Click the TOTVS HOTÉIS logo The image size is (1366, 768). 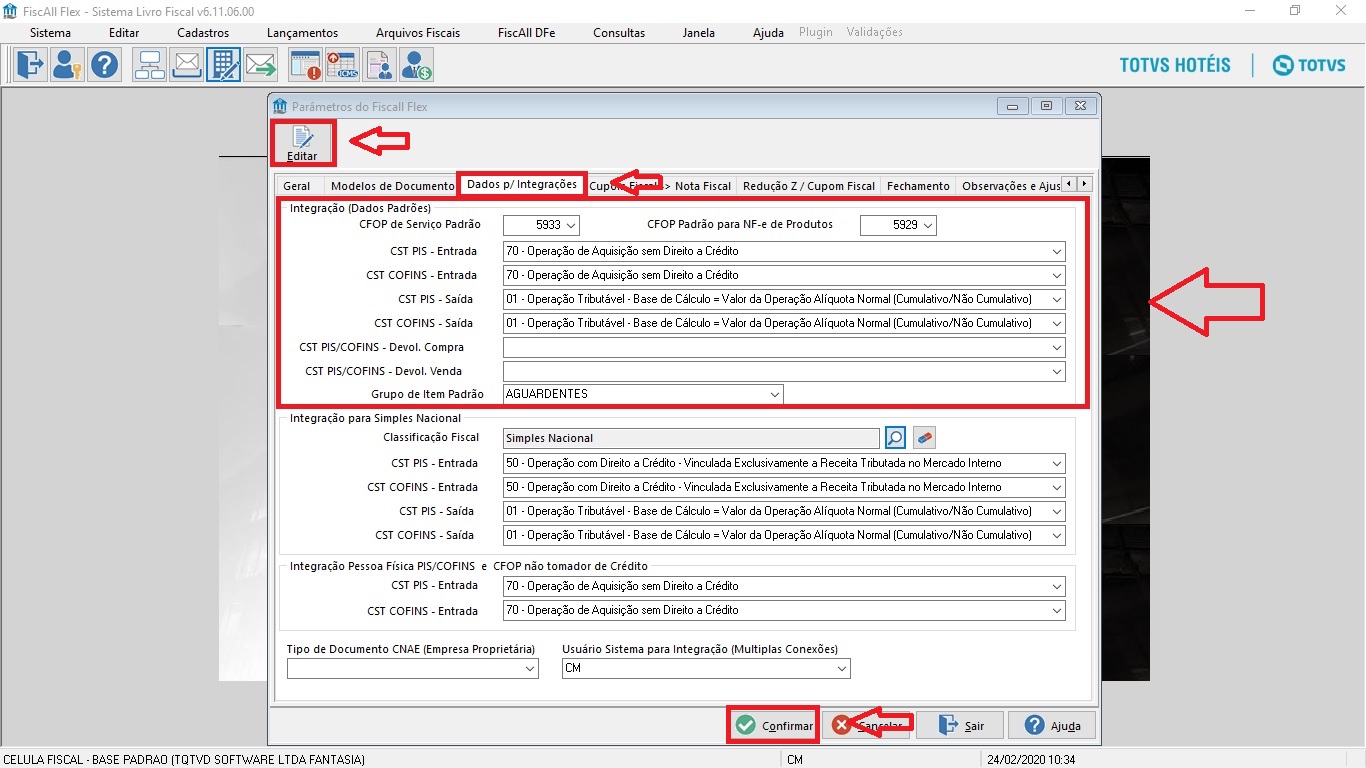pos(1175,65)
